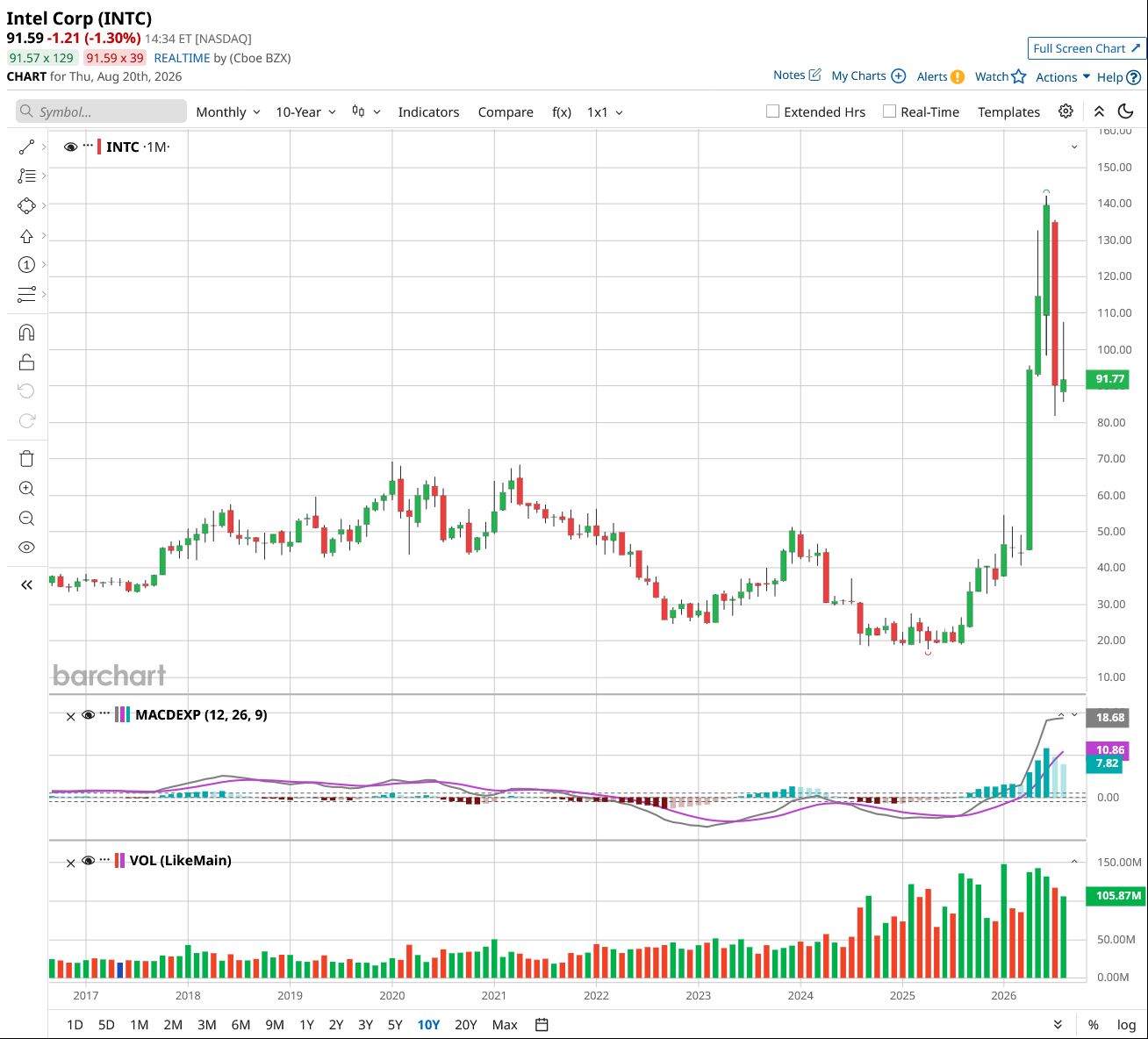Select the 6M range
Screen dimensions: 1148x1039
(240, 1024)
